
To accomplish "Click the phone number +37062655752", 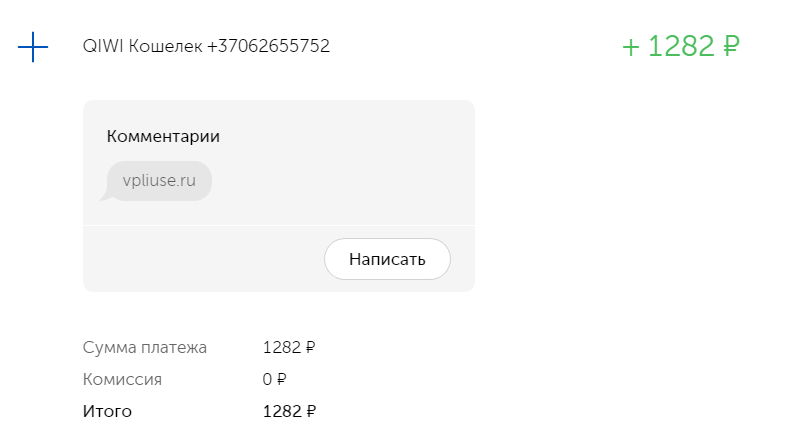I will pyautogui.click(x=268, y=46).
